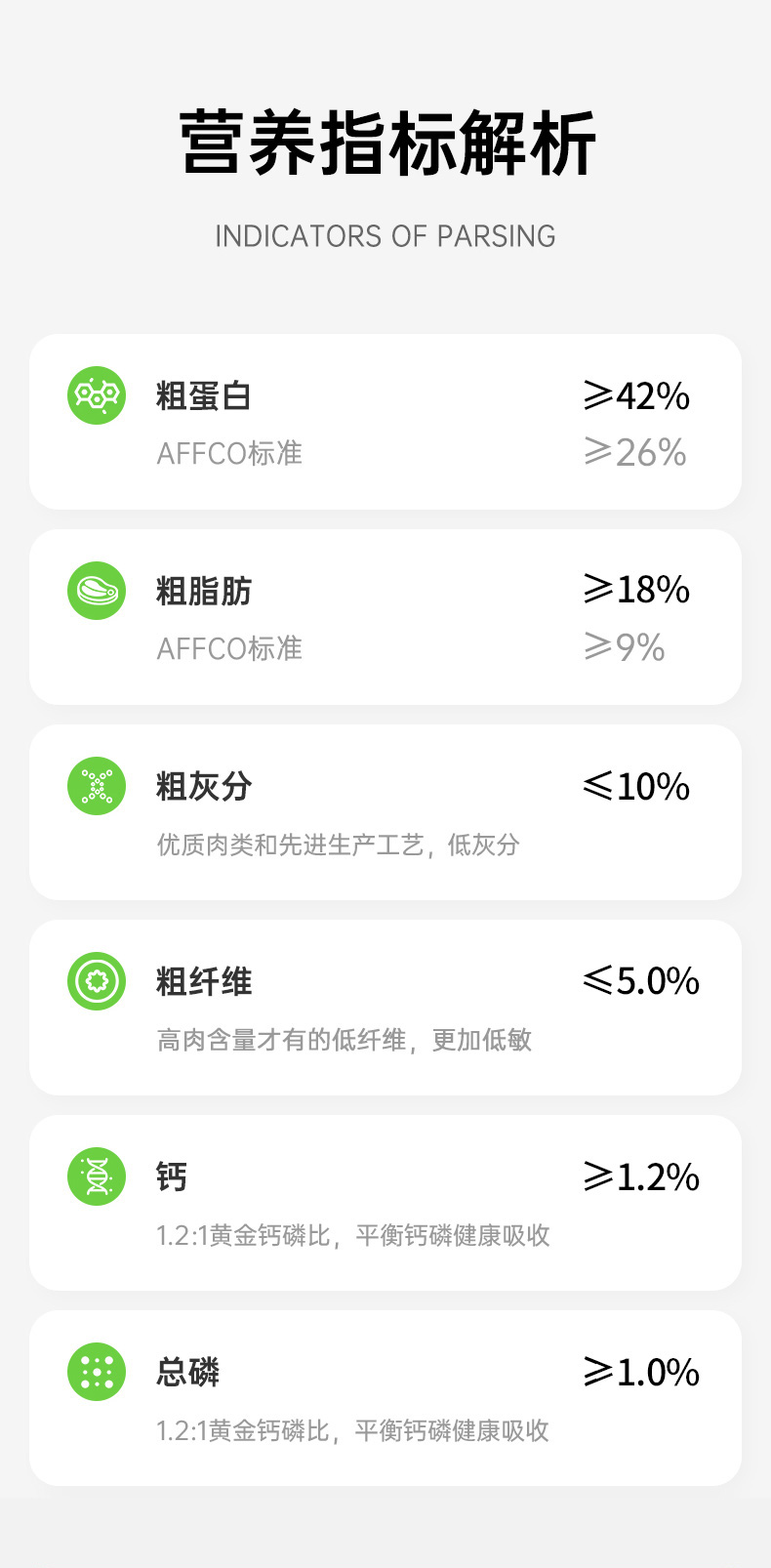Screen dimensions: 771x1568
Task: Click the 钙 heading
Action: point(172,1176)
